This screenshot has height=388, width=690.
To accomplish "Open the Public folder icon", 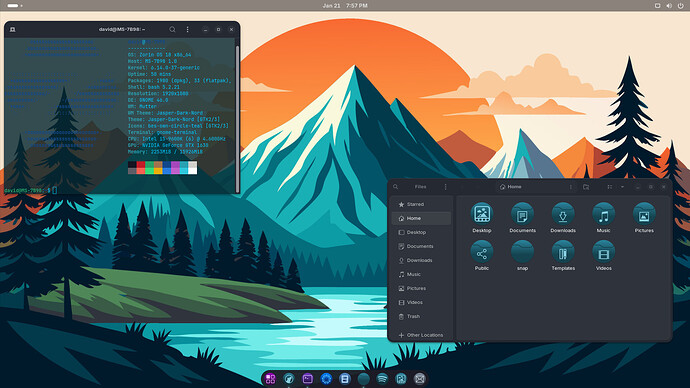I will tap(481, 252).
